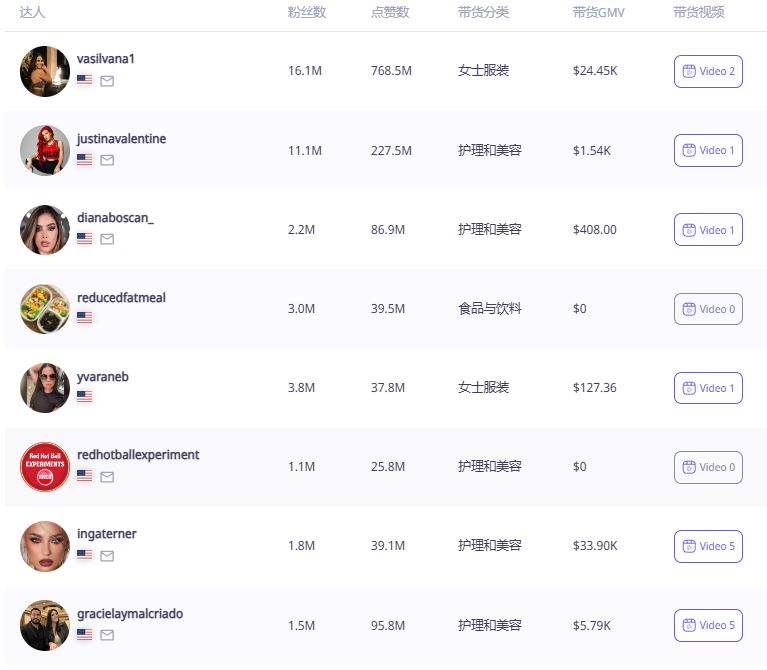The height and width of the screenshot is (670, 767).
Task: Click ingaterner profile picture
Action: [x=45, y=546]
